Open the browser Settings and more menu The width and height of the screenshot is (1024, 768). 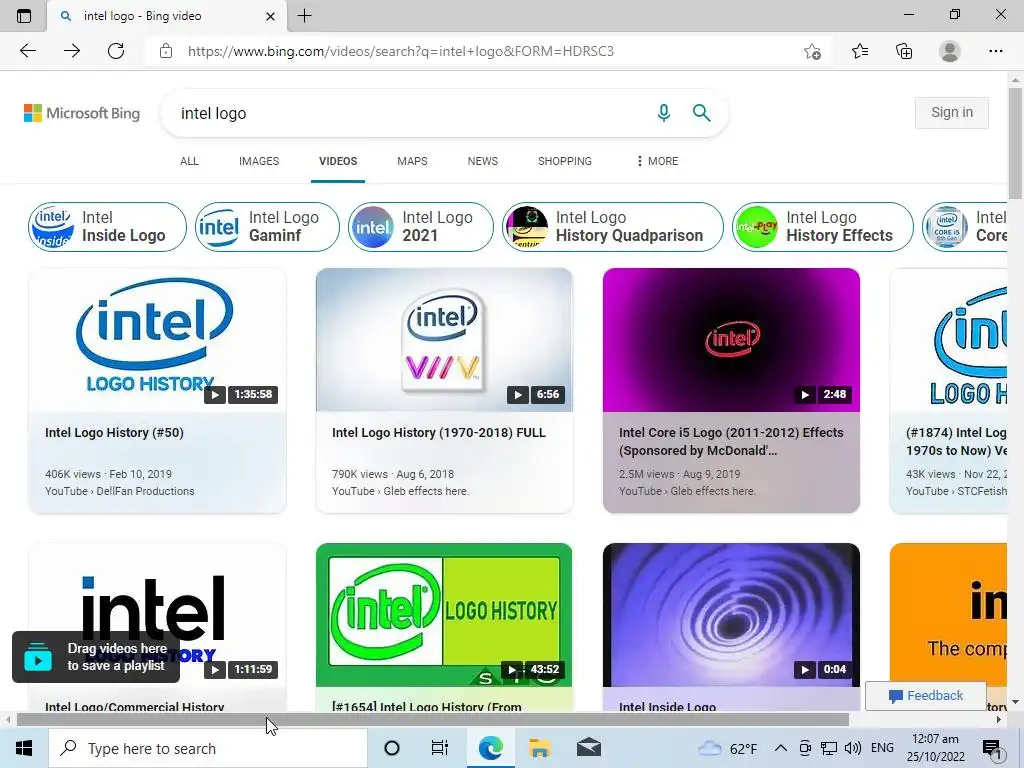coord(995,51)
